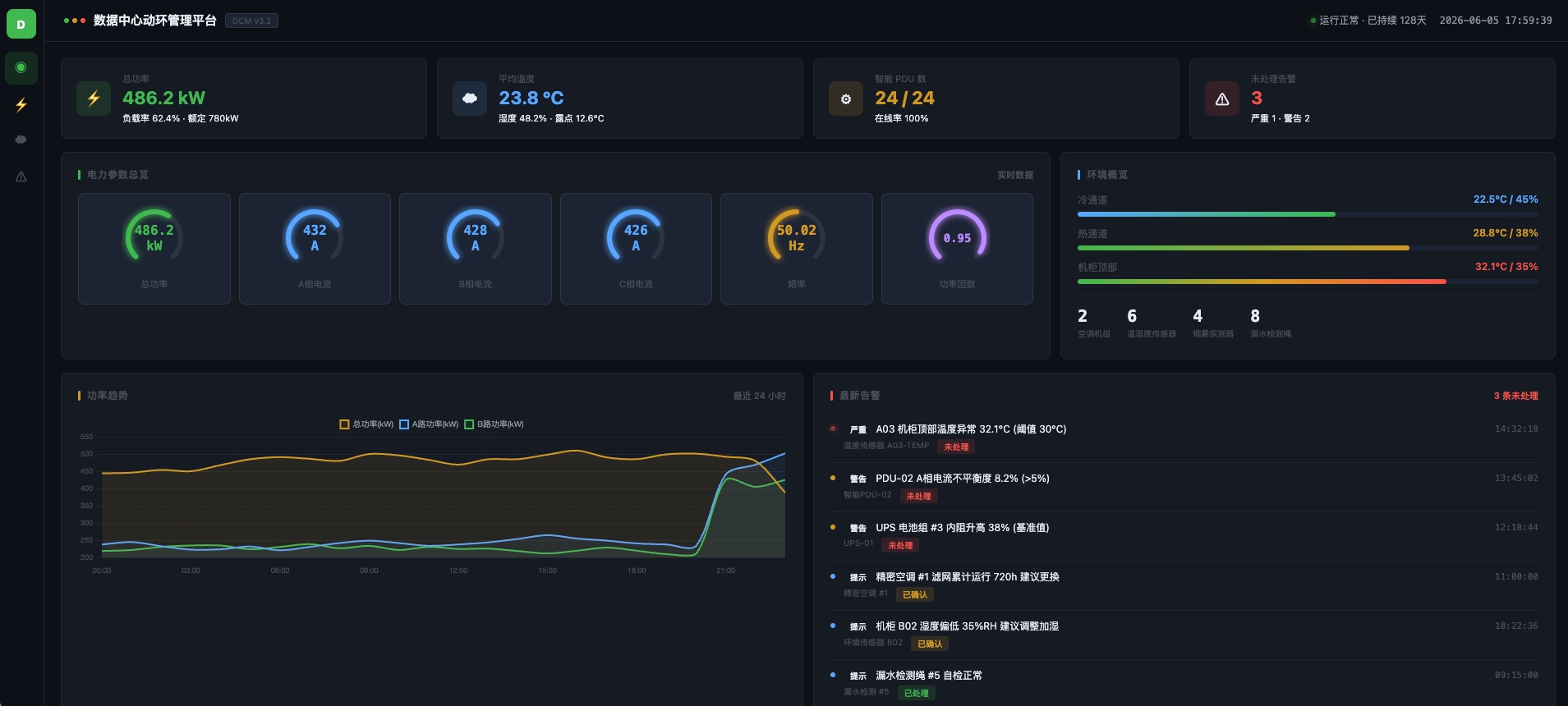The image size is (1568, 706).
Task: Click the green D logo
Action: pos(21,25)
